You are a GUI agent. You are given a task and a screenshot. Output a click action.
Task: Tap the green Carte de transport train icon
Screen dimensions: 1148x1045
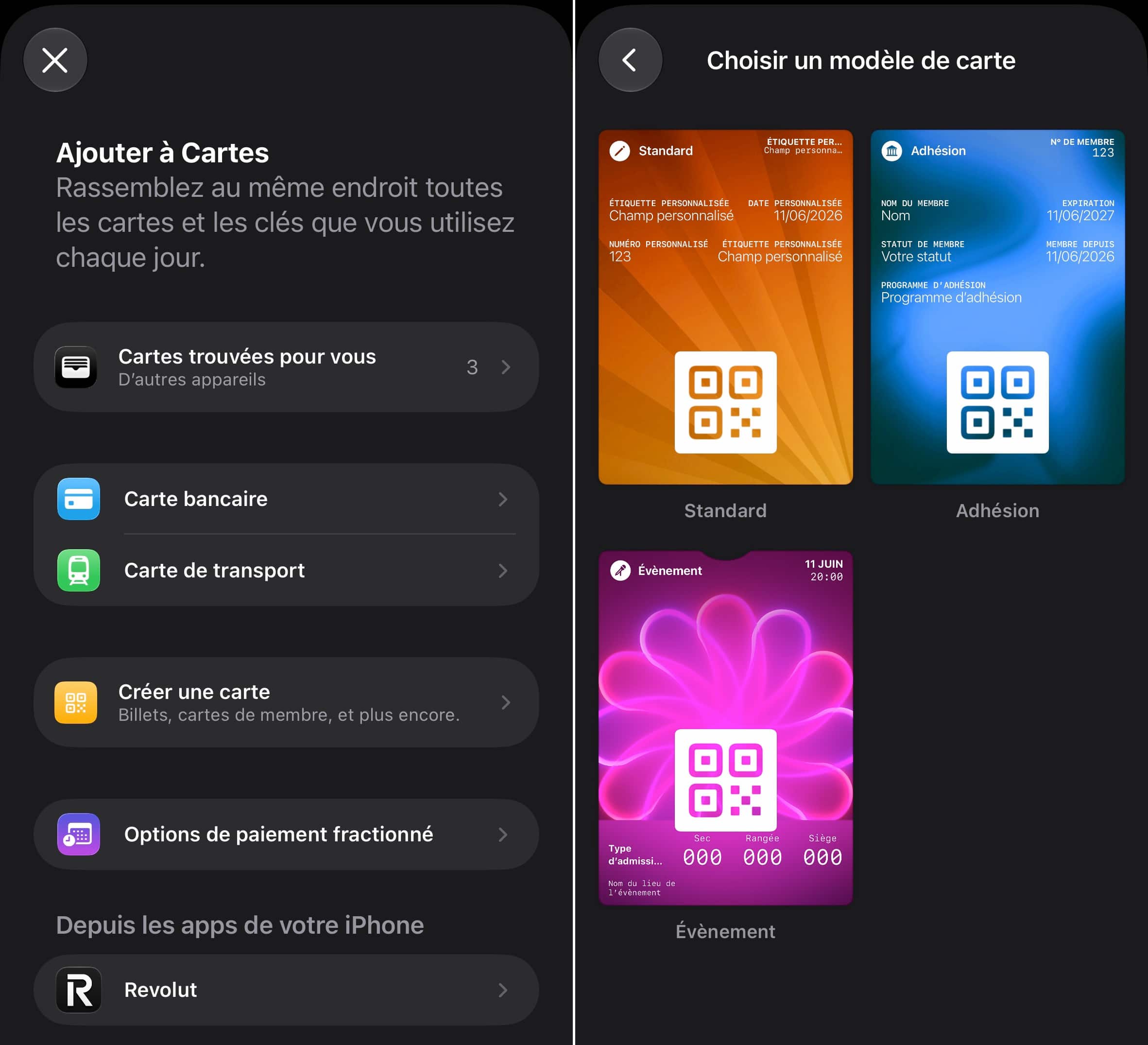79,570
